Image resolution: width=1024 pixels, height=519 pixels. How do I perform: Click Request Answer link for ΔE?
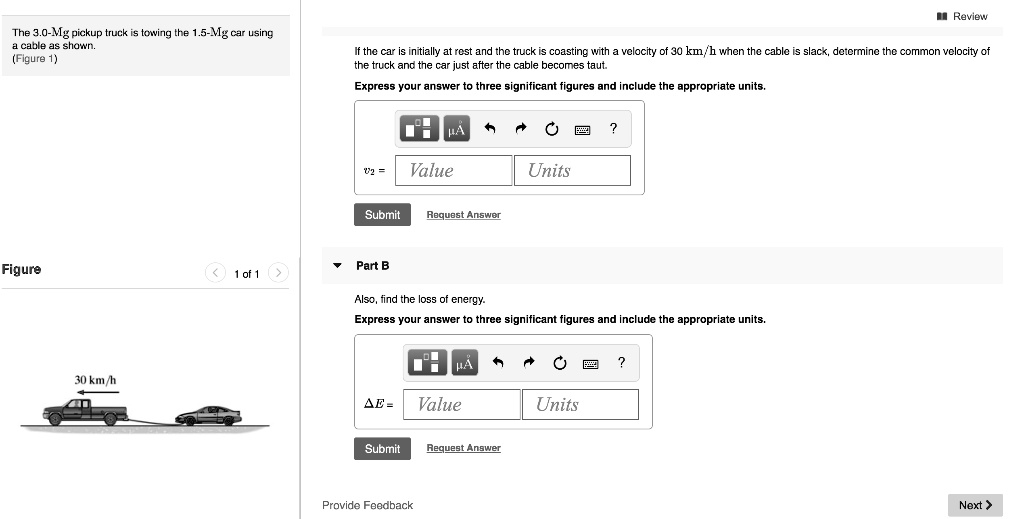click(x=463, y=448)
